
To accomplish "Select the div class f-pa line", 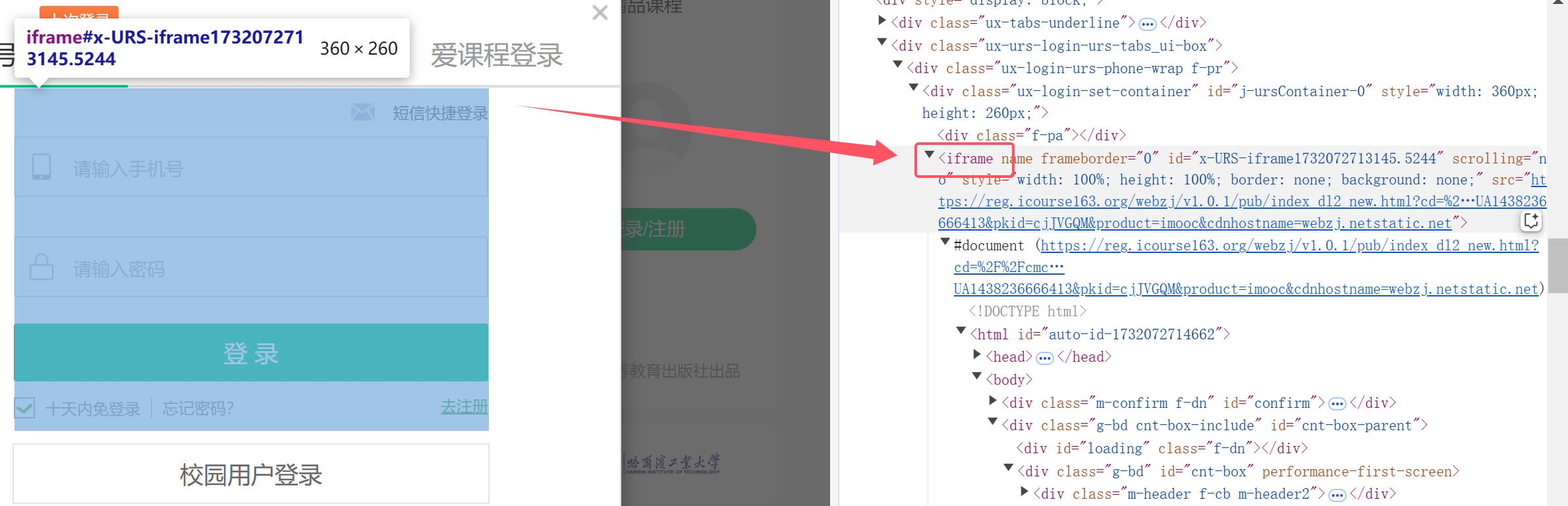I will click(1032, 135).
